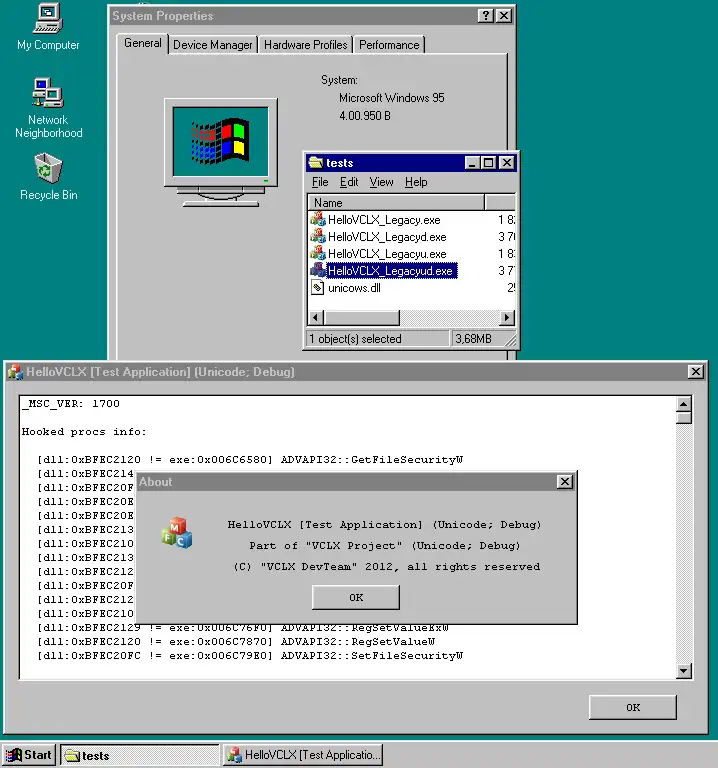Click the HelloVCLX_Legacyud.exe file icon
This screenshot has height=768, width=718.
[x=318, y=270]
